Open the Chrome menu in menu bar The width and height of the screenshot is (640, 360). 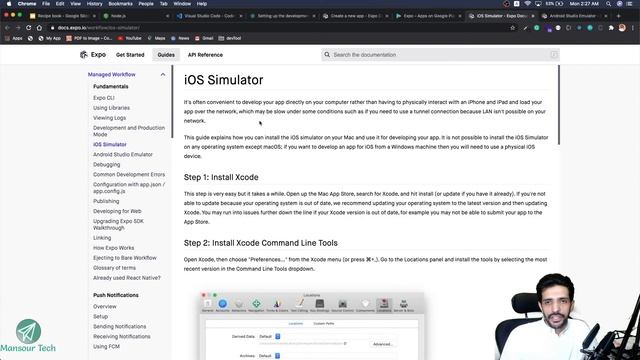pyautogui.click(x=27, y=4)
